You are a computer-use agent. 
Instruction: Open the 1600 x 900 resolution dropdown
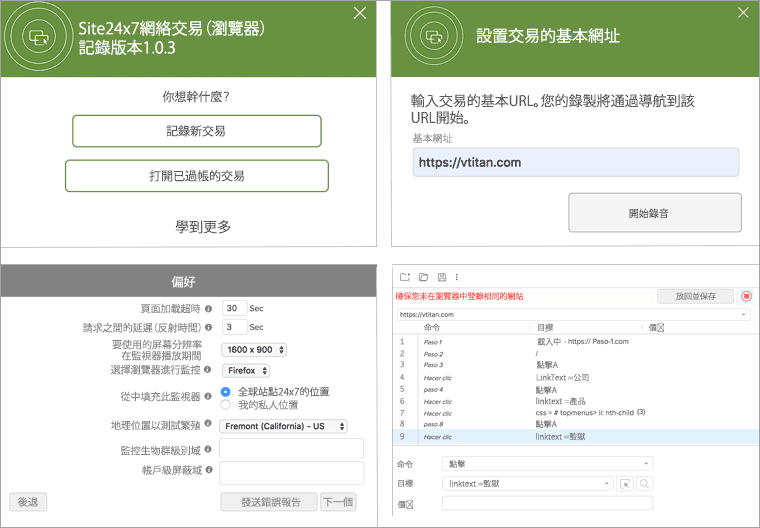pos(254,350)
